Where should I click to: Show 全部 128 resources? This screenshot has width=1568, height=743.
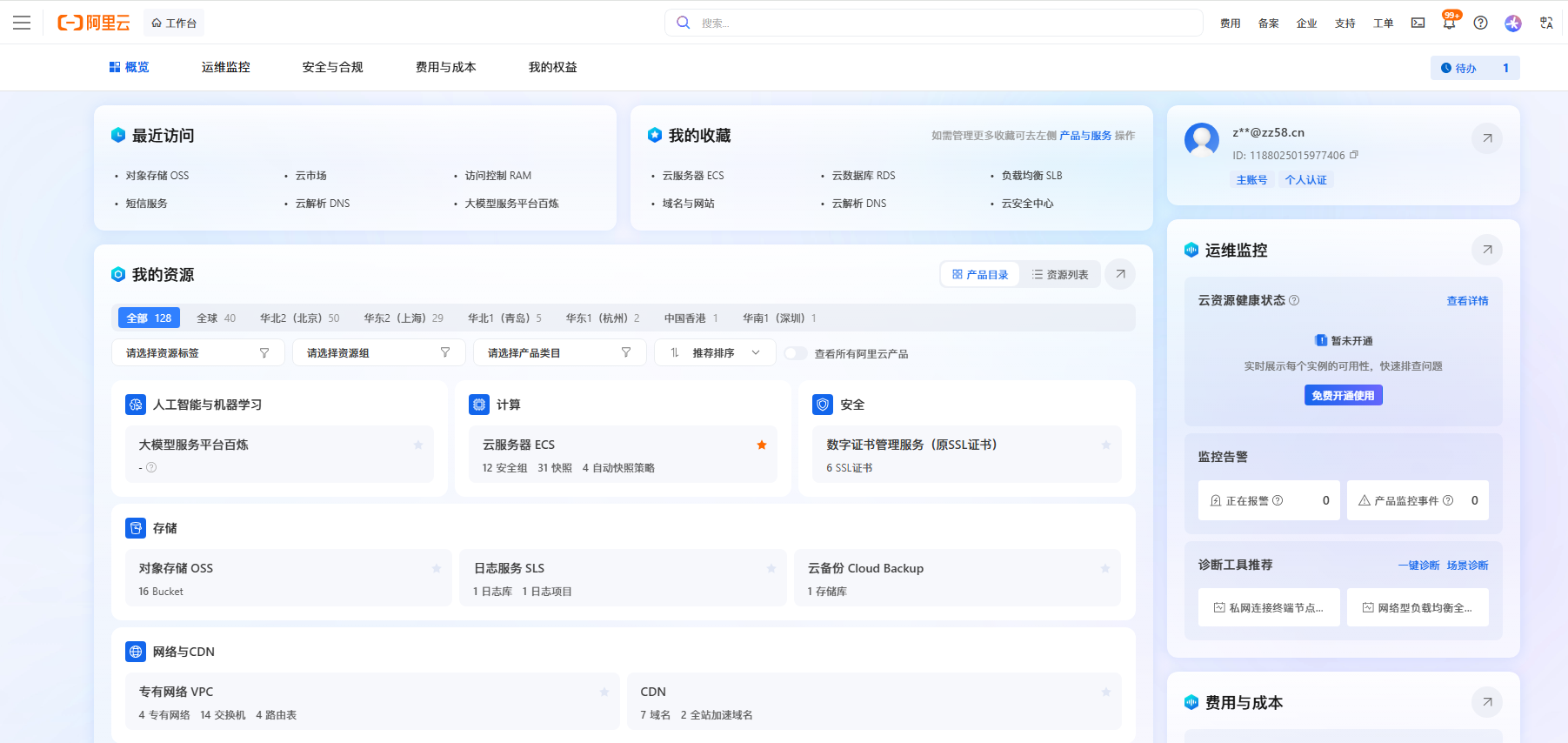coord(149,318)
